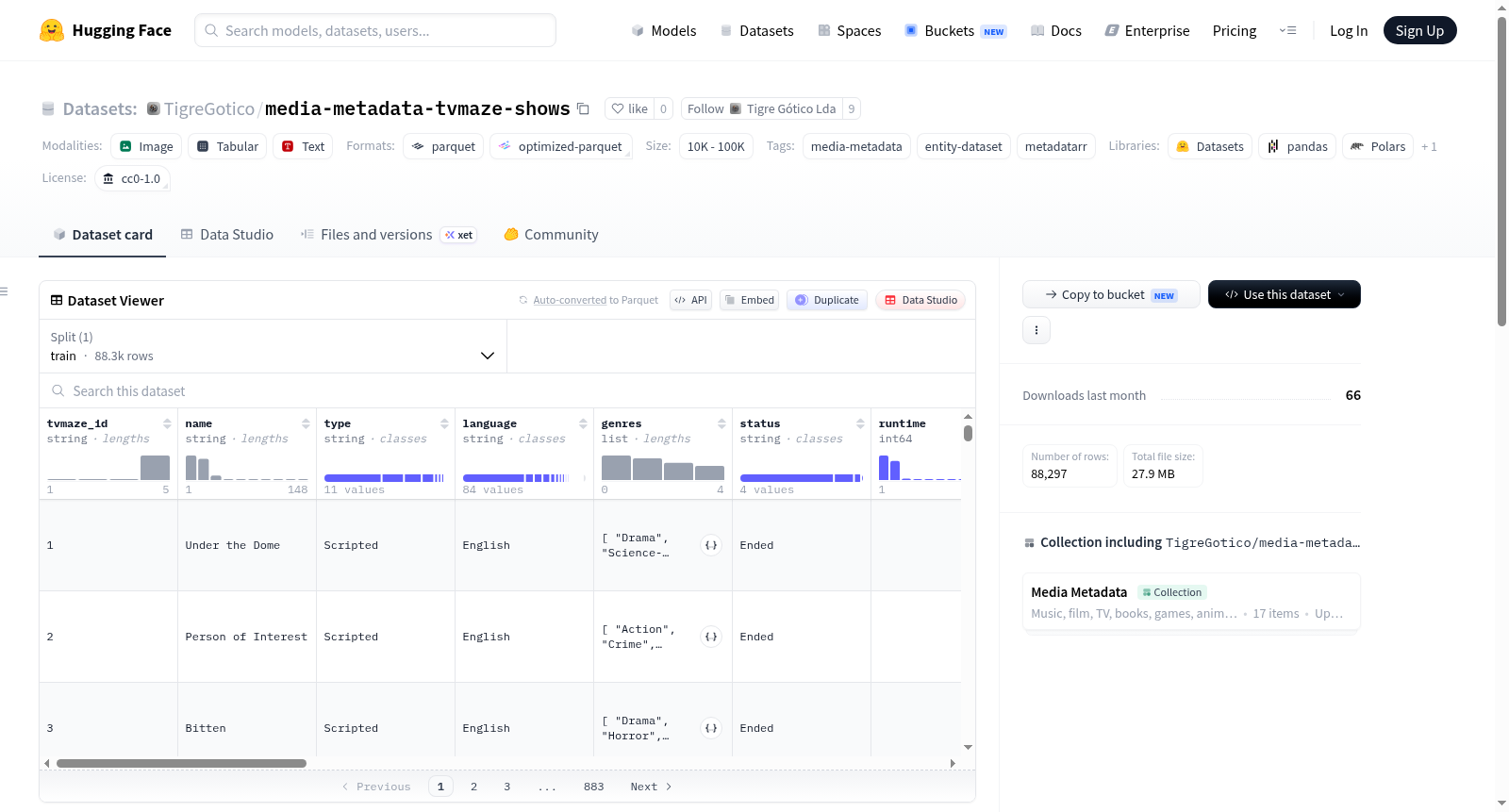Open the navigation overflow menu icon
1509x812 pixels.
(1287, 30)
